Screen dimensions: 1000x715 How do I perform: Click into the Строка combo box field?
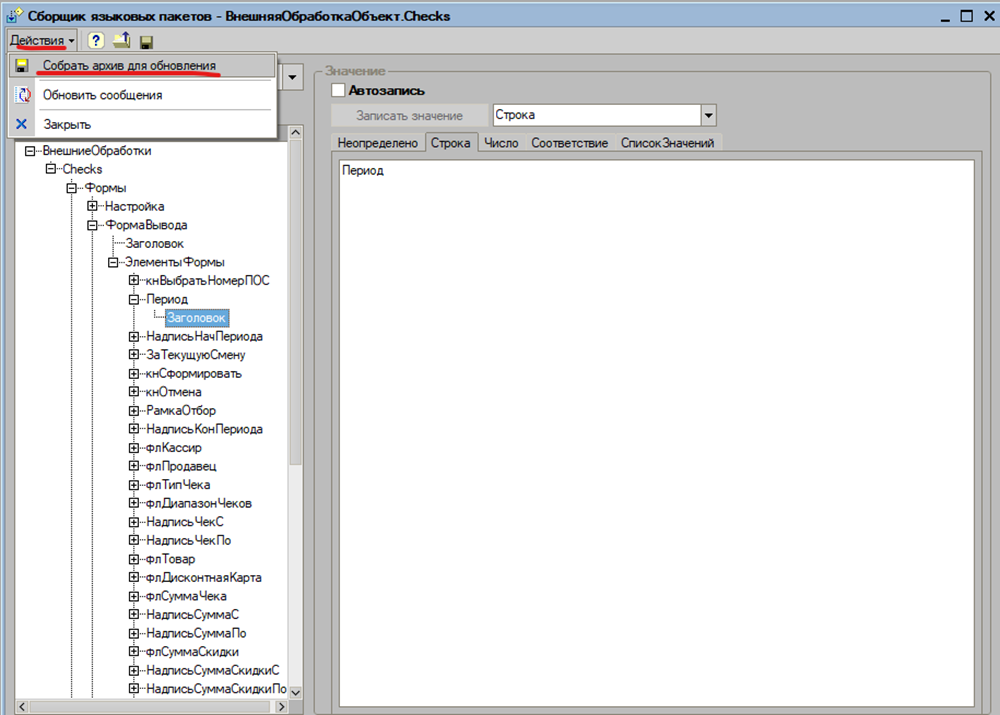597,115
